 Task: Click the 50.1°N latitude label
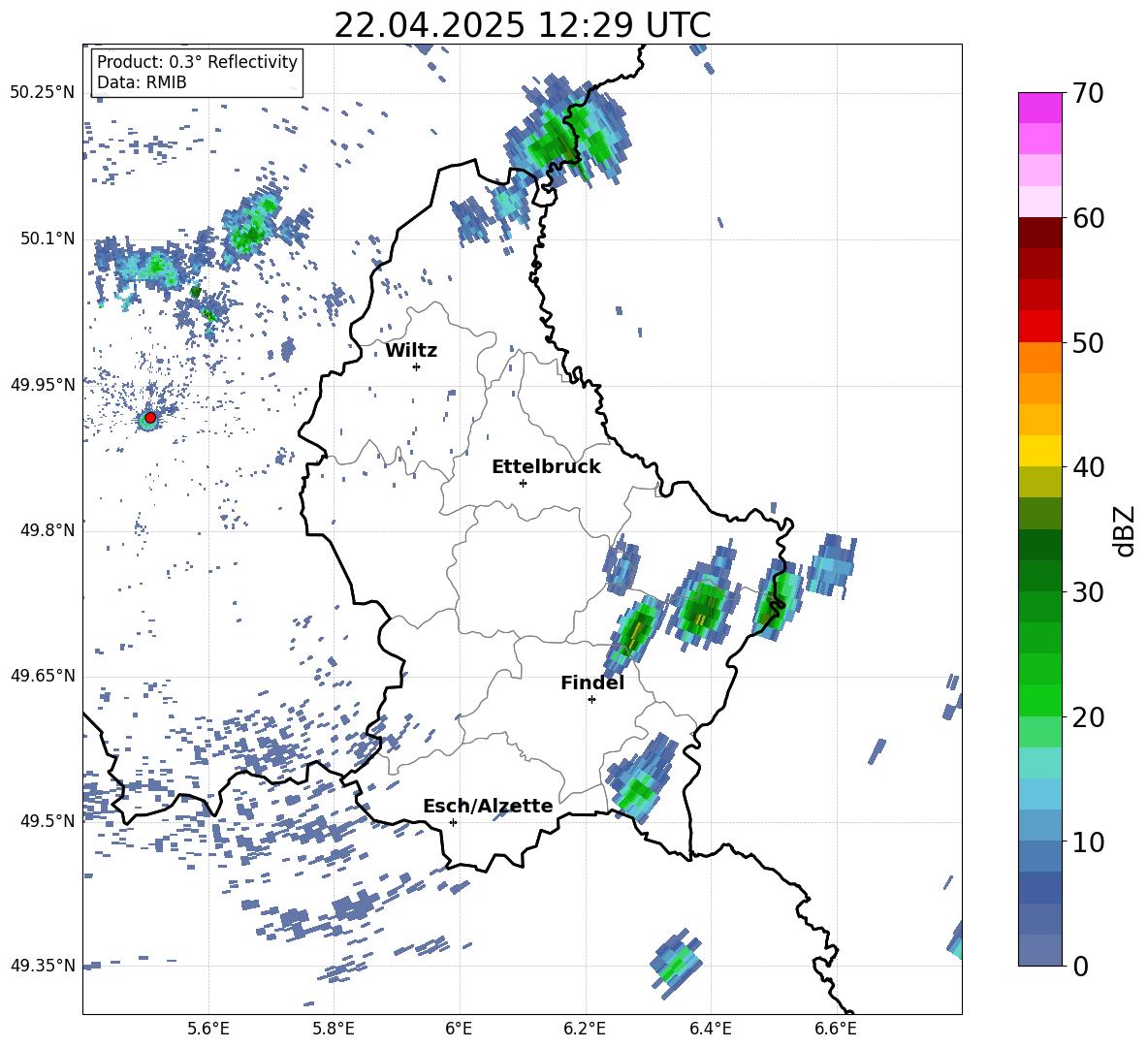pos(47,239)
